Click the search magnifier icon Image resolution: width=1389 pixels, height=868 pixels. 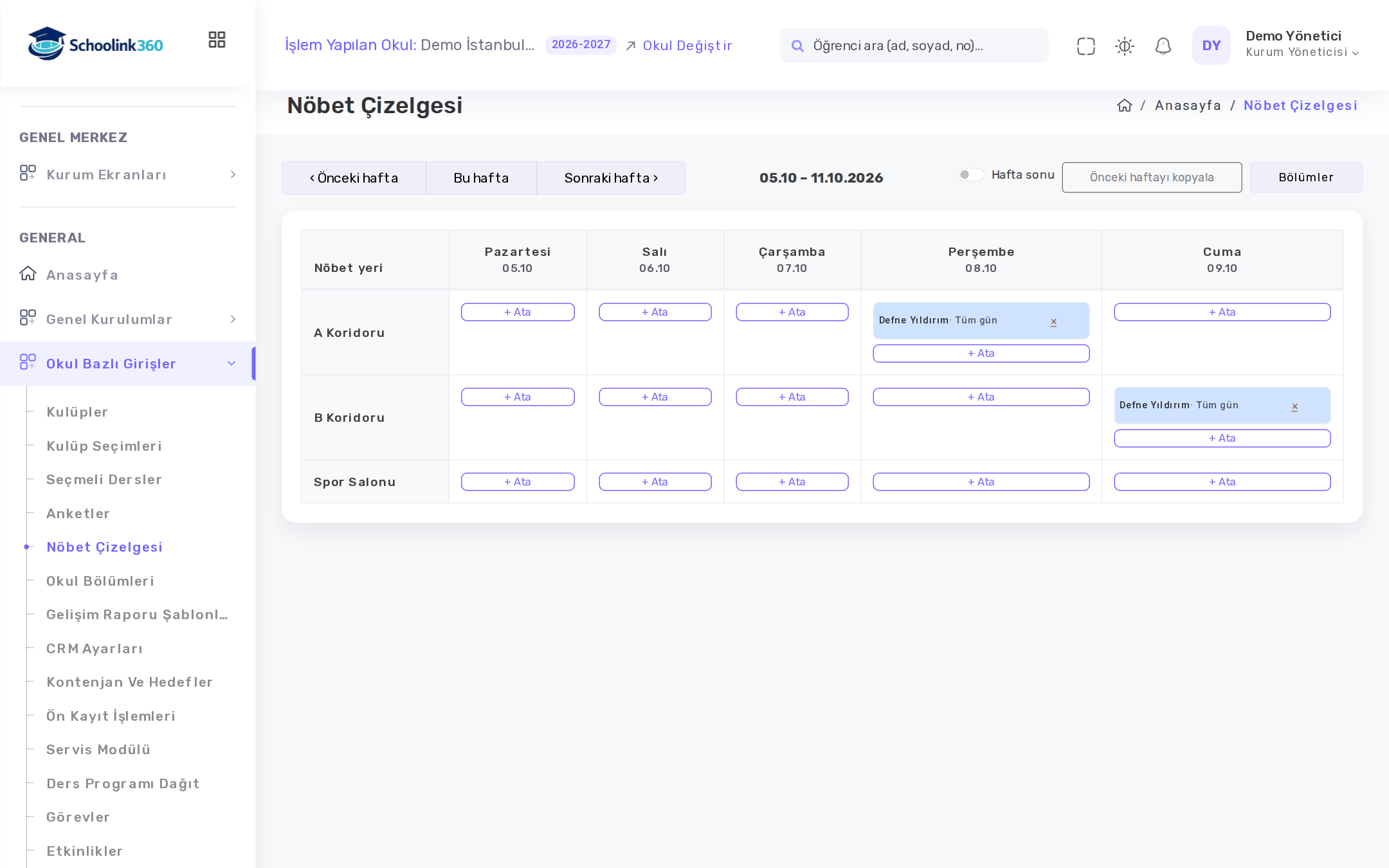(x=797, y=46)
